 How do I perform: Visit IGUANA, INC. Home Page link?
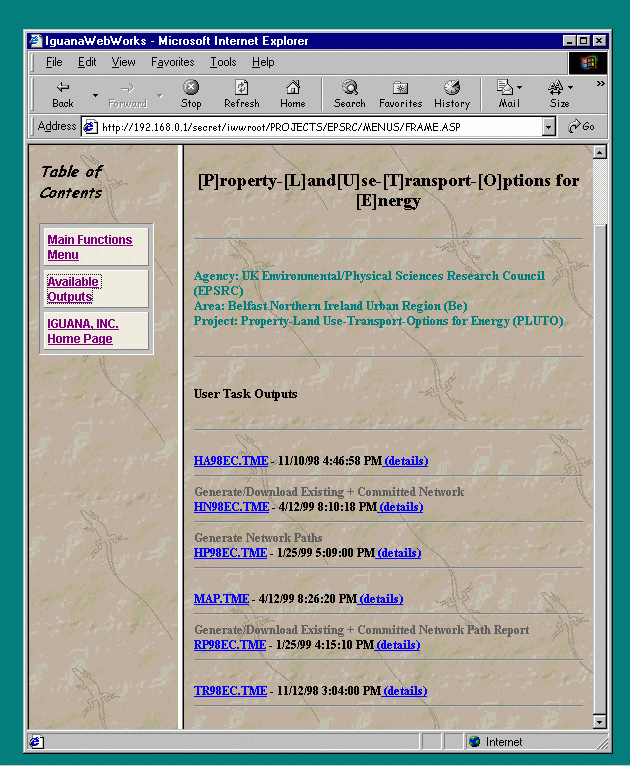pos(83,331)
